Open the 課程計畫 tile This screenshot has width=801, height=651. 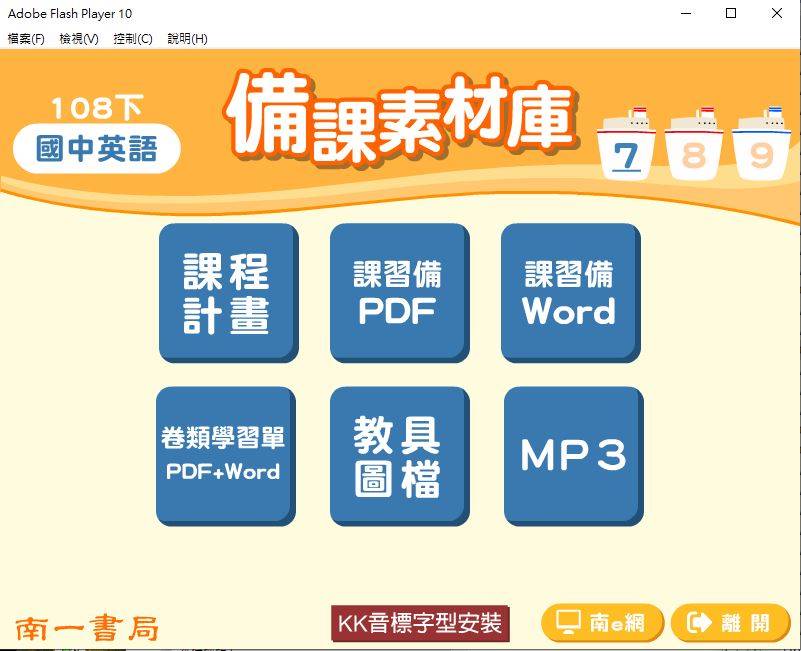(x=229, y=293)
